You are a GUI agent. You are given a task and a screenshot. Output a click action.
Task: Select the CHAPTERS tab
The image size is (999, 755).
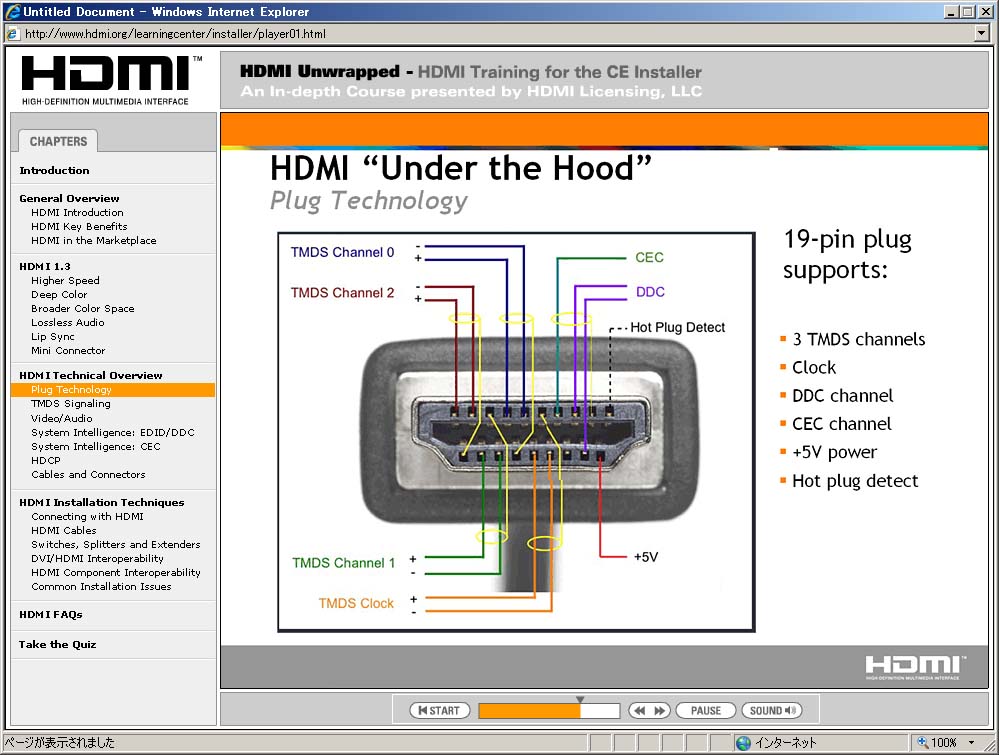click(x=58, y=141)
